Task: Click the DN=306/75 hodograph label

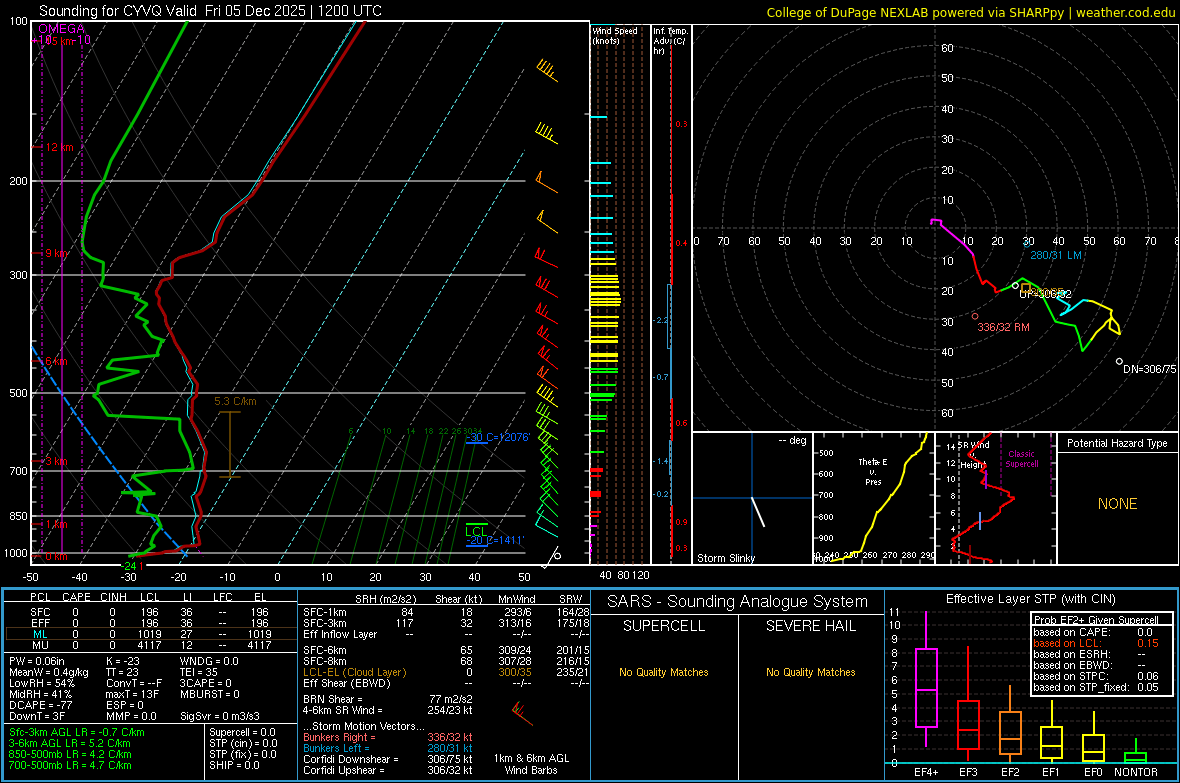Action: [x=1149, y=370]
